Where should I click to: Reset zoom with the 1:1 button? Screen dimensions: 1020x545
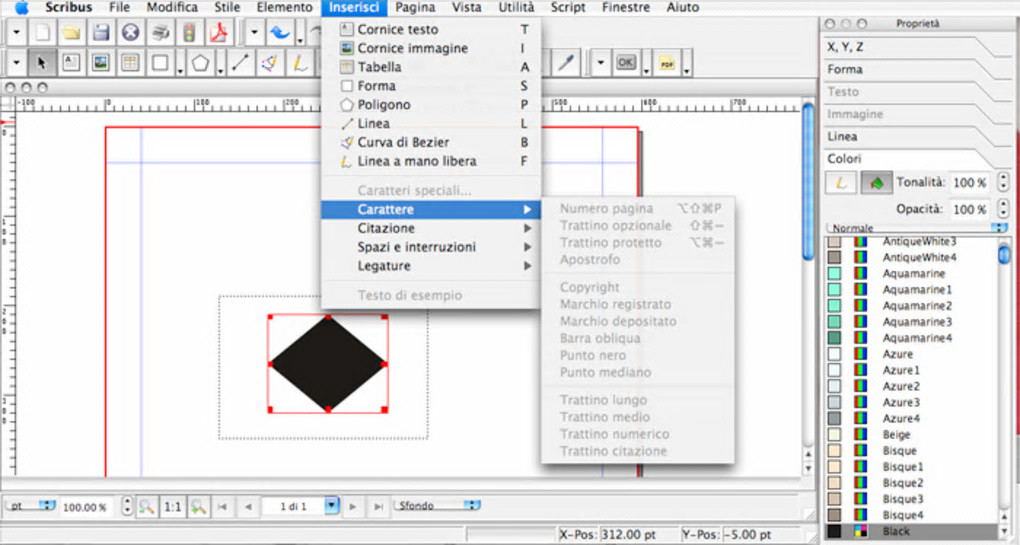click(x=172, y=506)
